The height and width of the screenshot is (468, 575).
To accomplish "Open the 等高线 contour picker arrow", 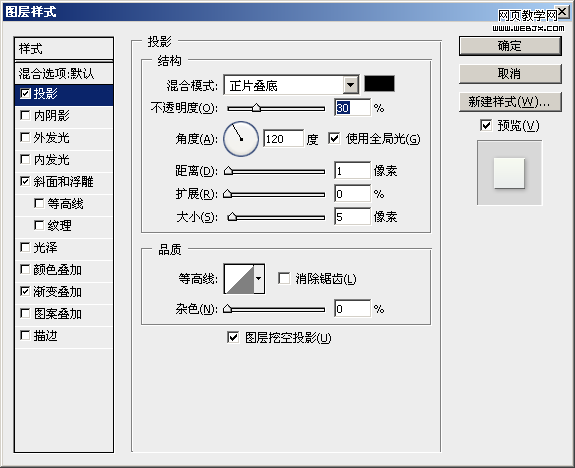I will tap(259, 279).
